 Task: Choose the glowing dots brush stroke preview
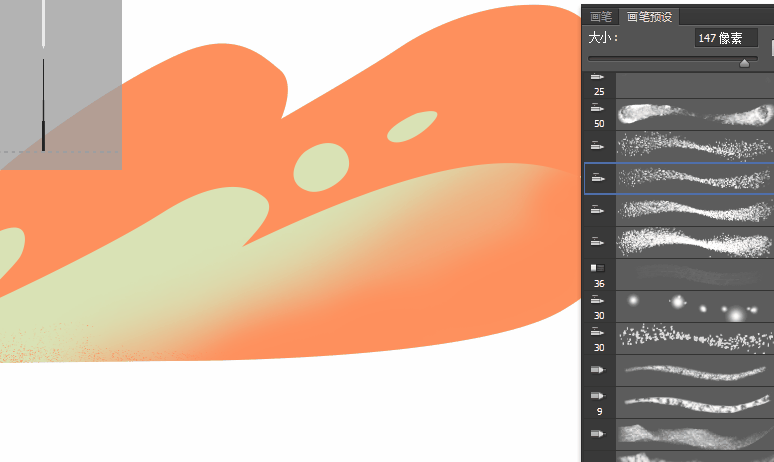(x=693, y=306)
